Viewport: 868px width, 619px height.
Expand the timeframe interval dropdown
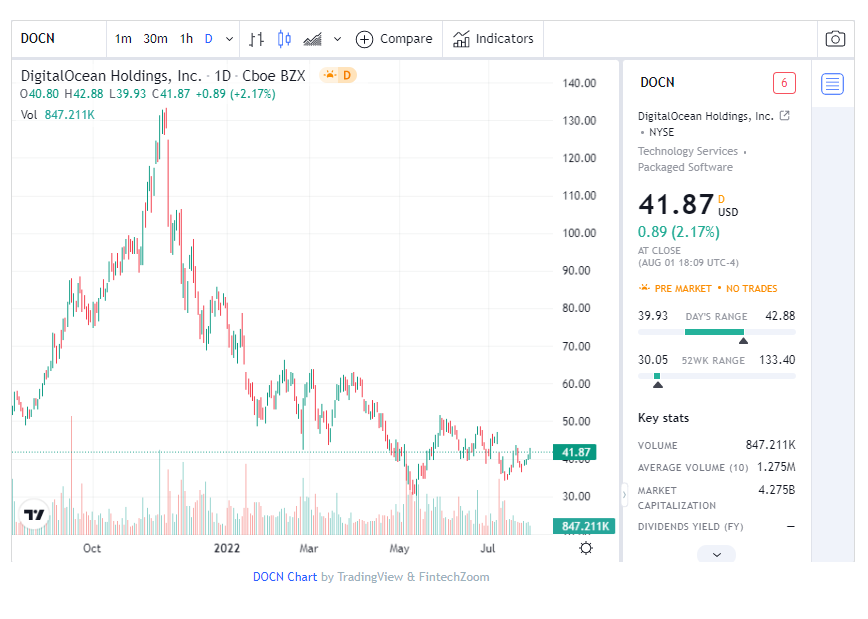click(x=229, y=39)
